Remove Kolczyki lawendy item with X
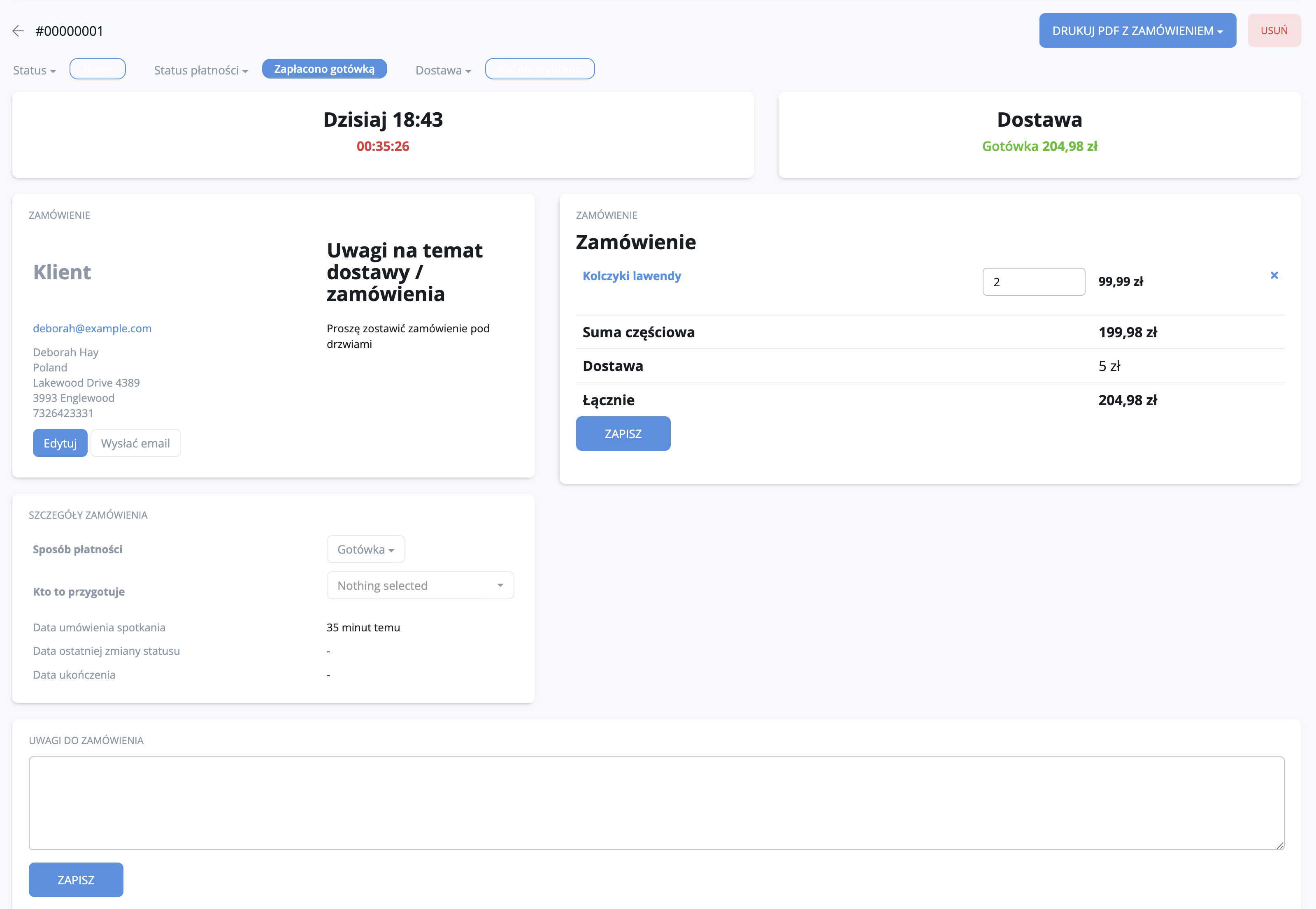Image resolution: width=1316 pixels, height=909 pixels. click(1274, 276)
